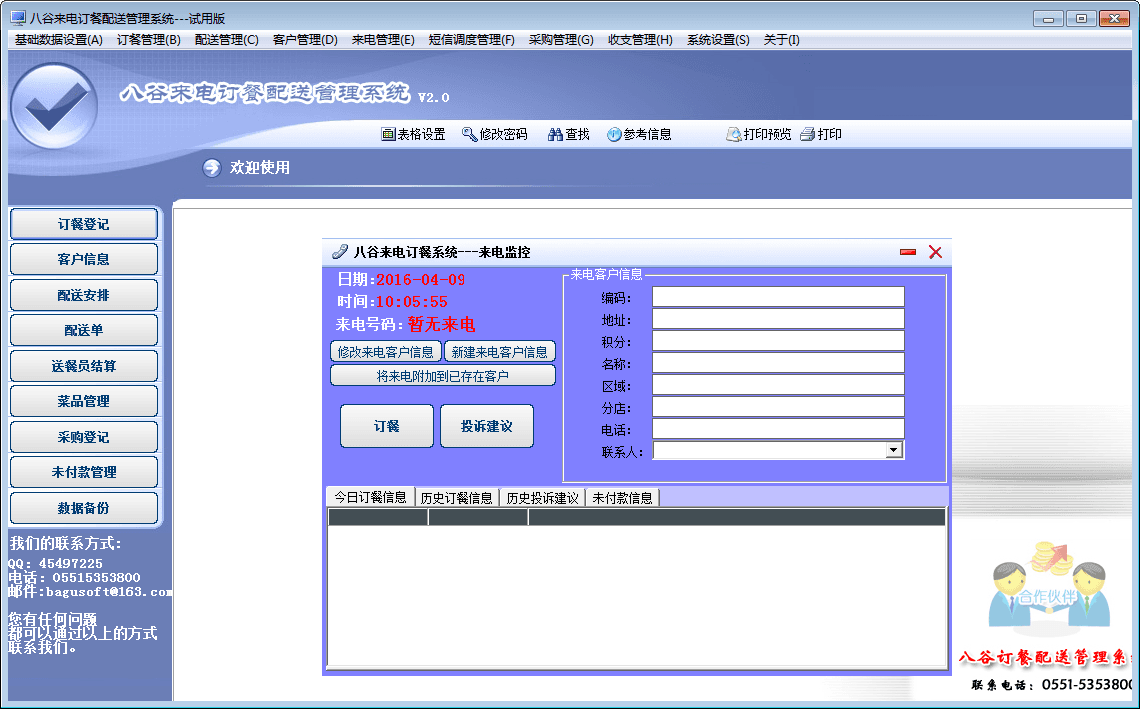The height and width of the screenshot is (709, 1140).
Task: Click the blue arrow icon beside 欢迎使用
Action: [x=212, y=168]
